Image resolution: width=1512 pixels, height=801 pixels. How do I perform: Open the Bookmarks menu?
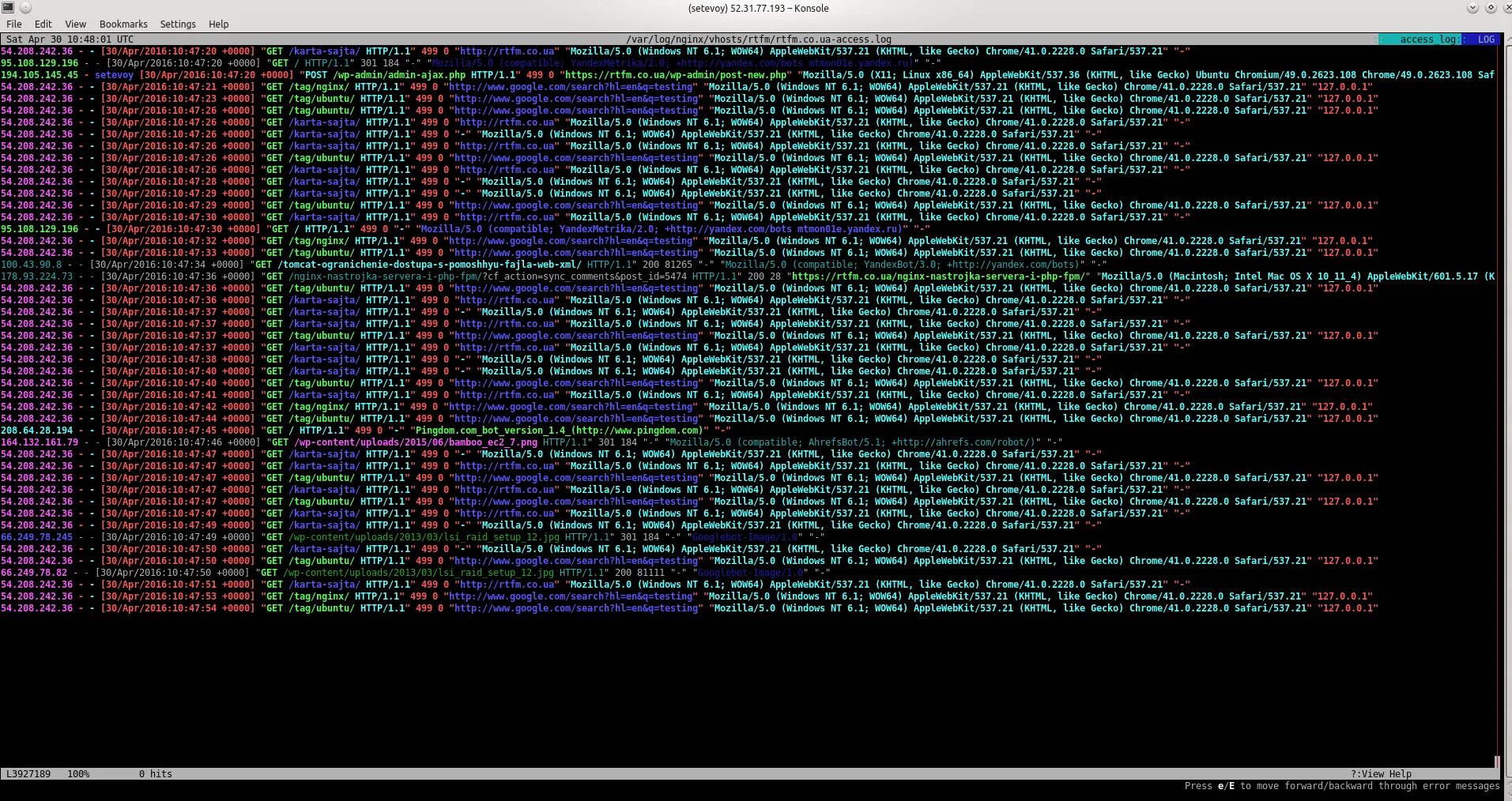[123, 24]
